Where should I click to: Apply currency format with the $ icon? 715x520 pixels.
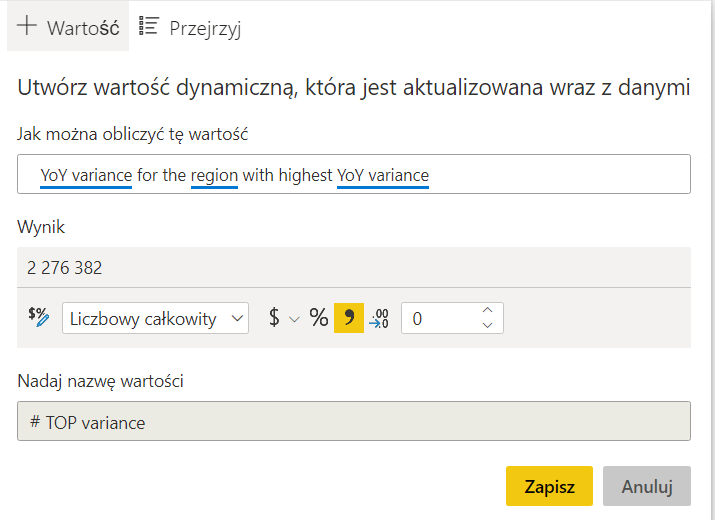pyautogui.click(x=274, y=318)
